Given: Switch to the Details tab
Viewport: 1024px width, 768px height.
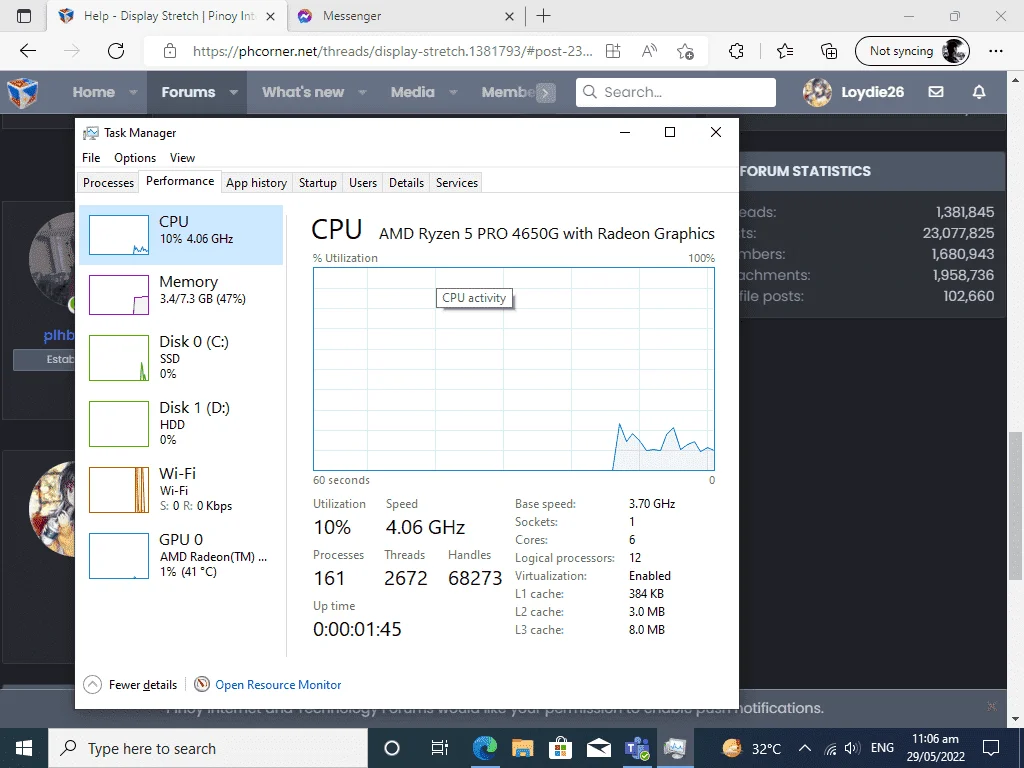Looking at the screenshot, I should tap(406, 183).
